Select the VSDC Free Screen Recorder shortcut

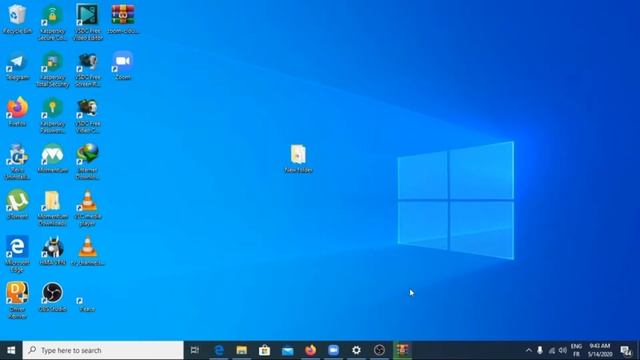click(x=88, y=69)
